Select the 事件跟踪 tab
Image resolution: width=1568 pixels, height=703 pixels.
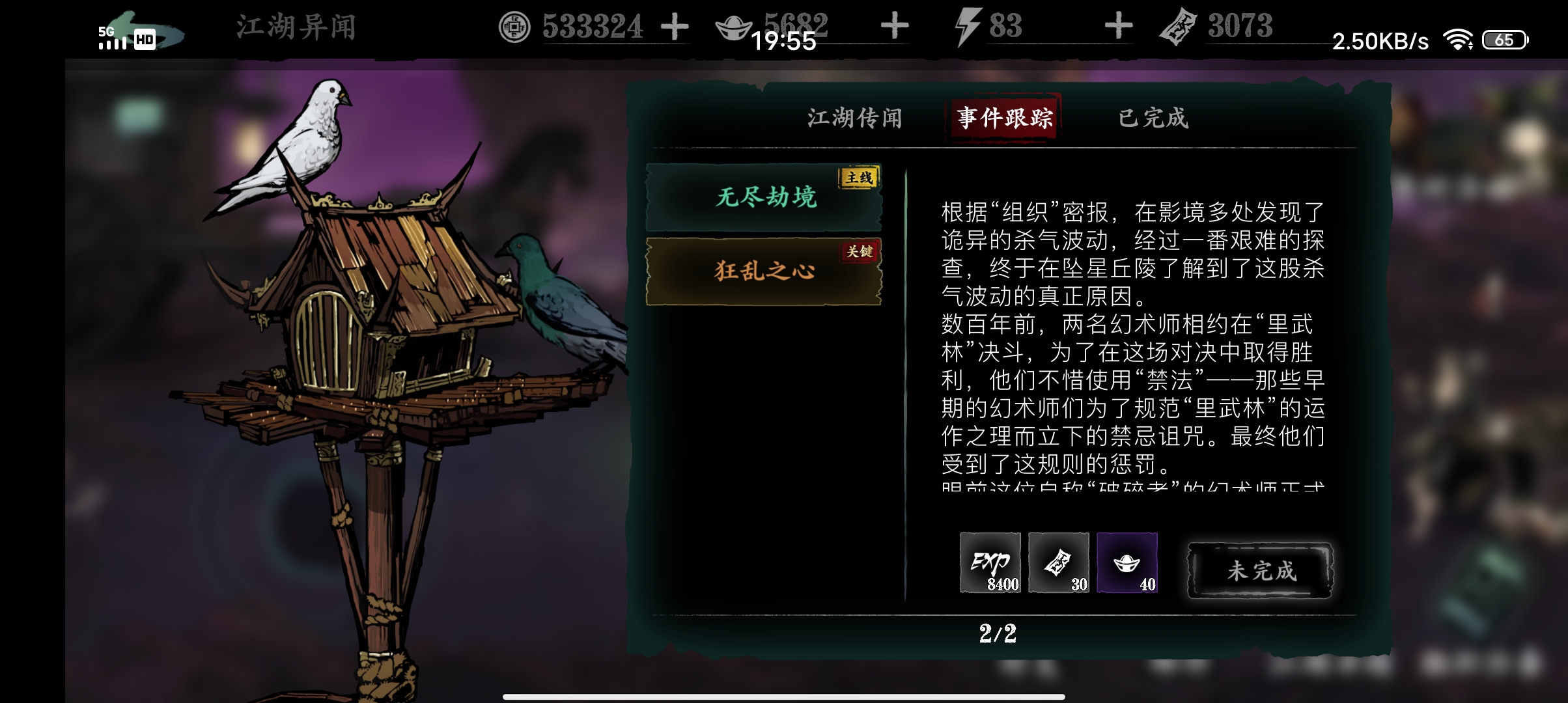point(1004,118)
